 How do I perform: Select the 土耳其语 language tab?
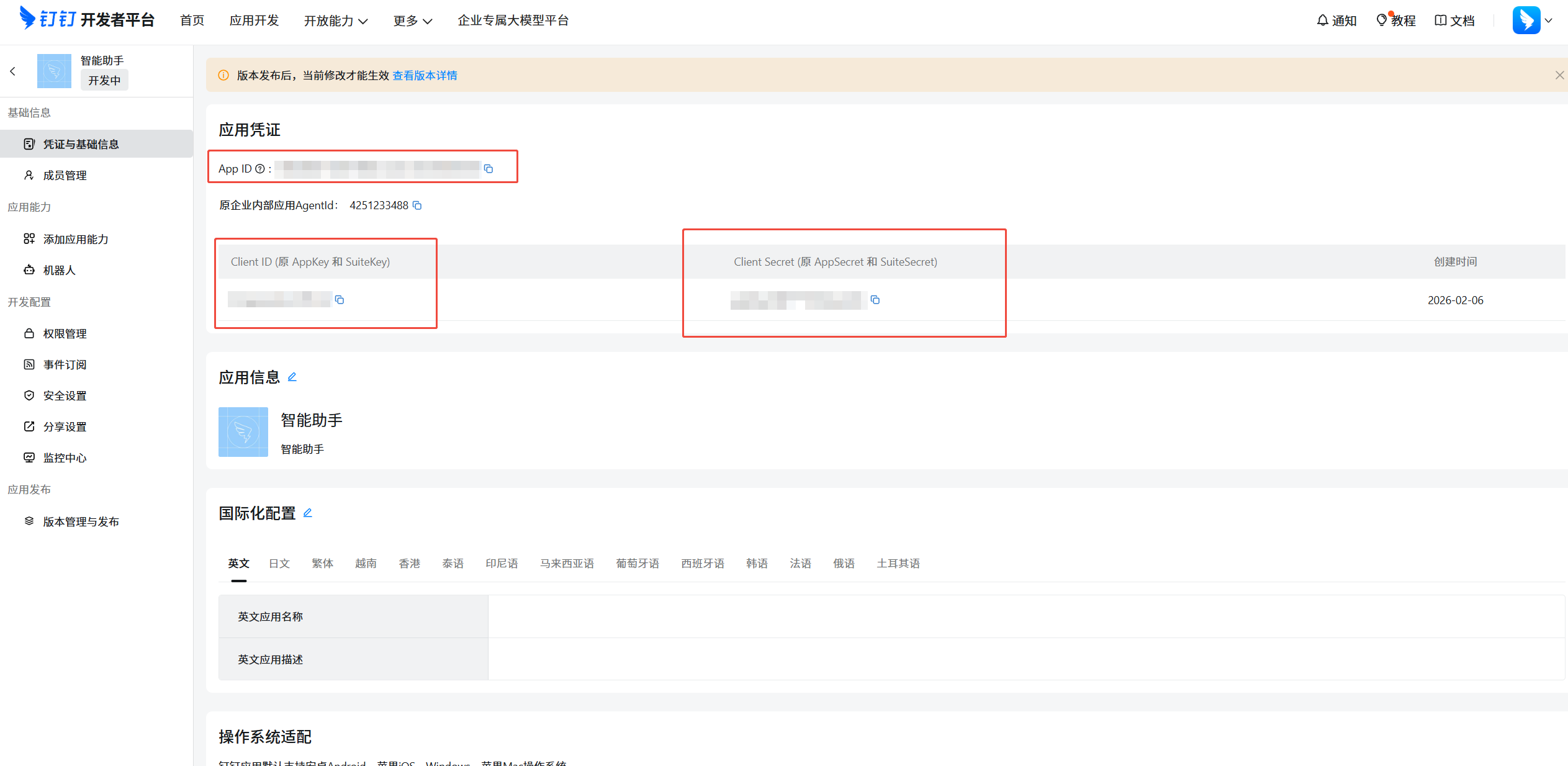point(898,563)
